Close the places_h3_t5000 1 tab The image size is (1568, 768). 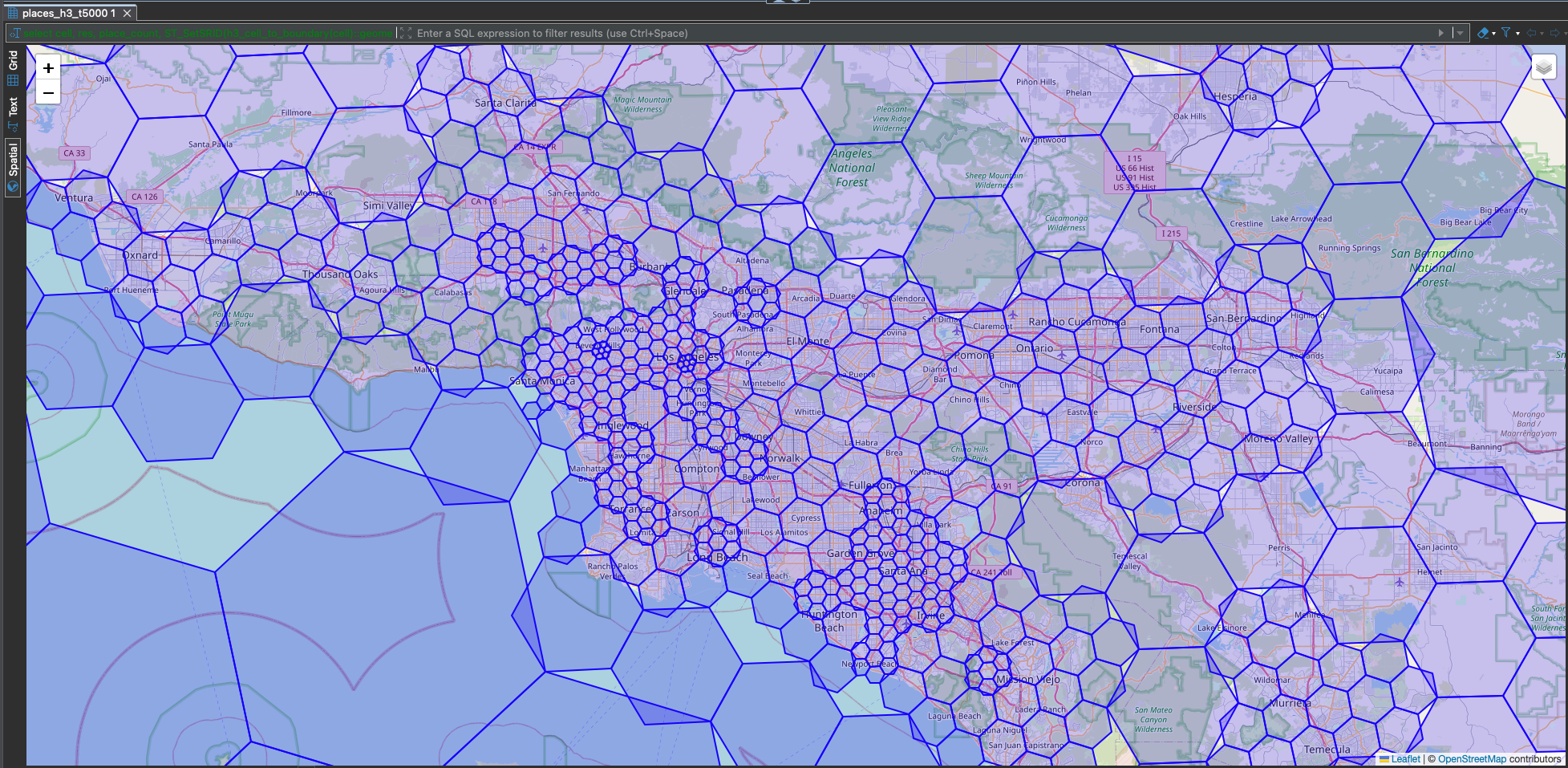[127, 13]
